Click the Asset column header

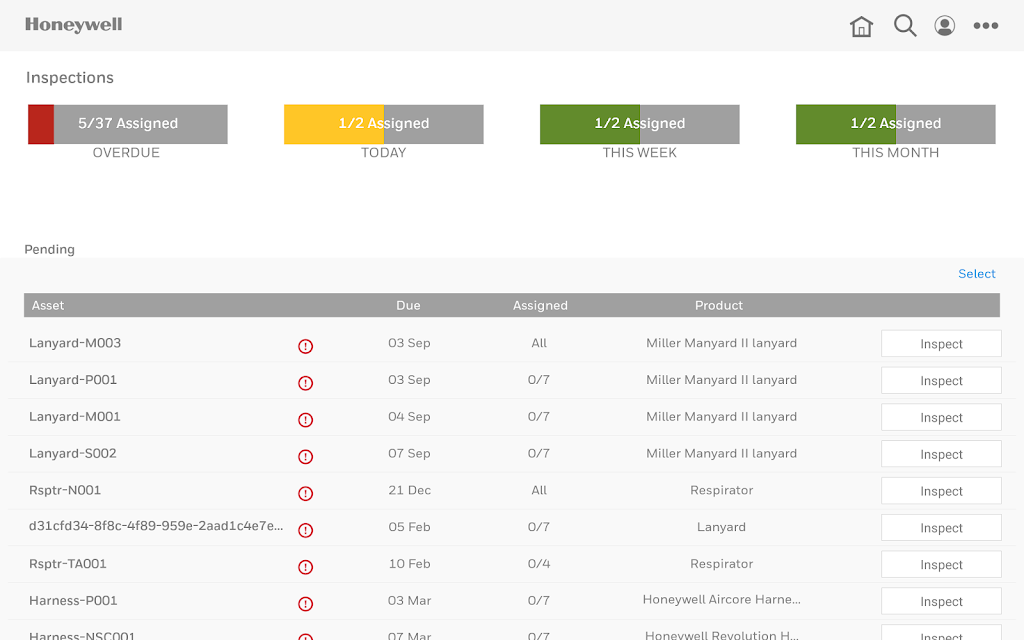pyautogui.click(x=48, y=305)
